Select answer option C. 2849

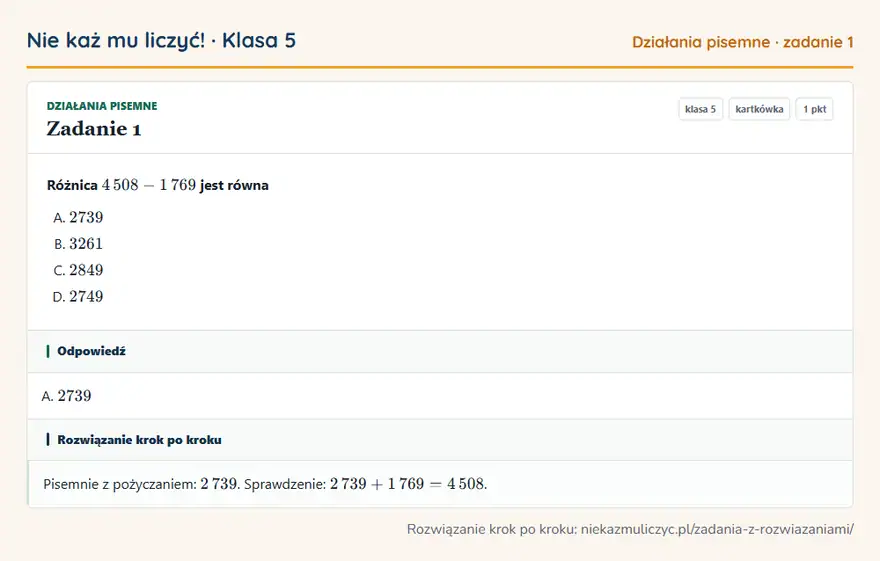78,270
